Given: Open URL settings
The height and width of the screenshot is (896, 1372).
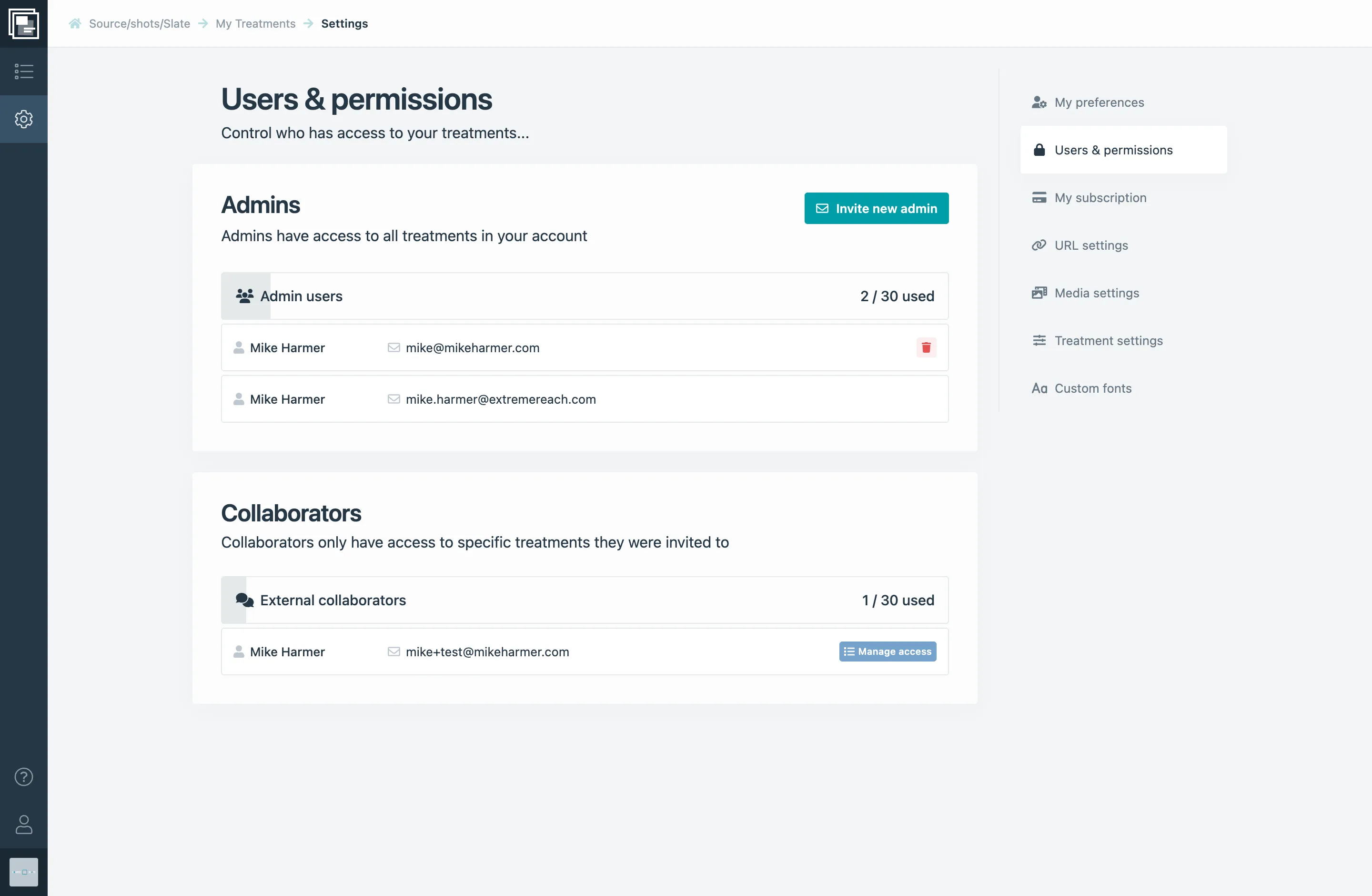Looking at the screenshot, I should click(x=1091, y=244).
